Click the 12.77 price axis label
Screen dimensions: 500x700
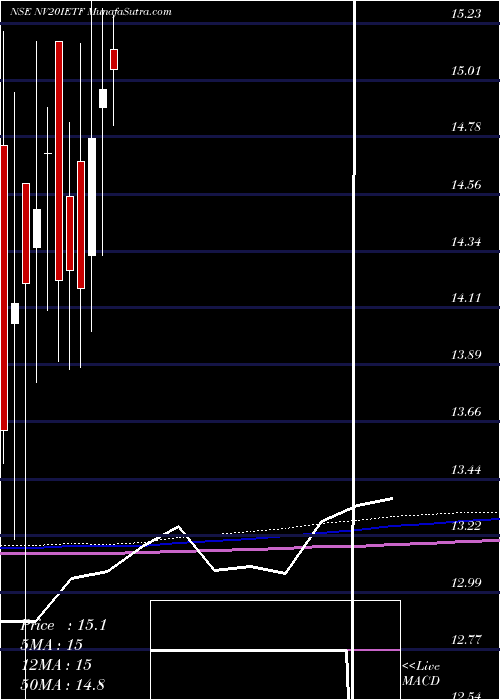pos(466,640)
